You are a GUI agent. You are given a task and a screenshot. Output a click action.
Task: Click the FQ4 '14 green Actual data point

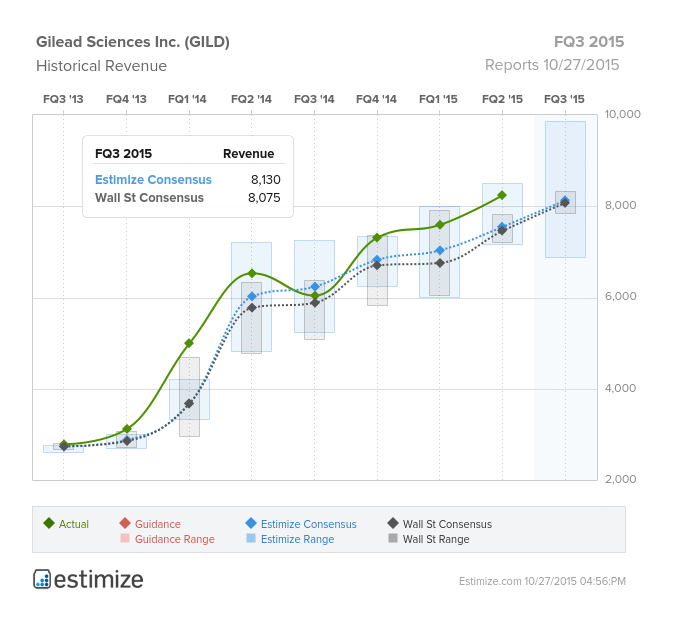pos(377,238)
